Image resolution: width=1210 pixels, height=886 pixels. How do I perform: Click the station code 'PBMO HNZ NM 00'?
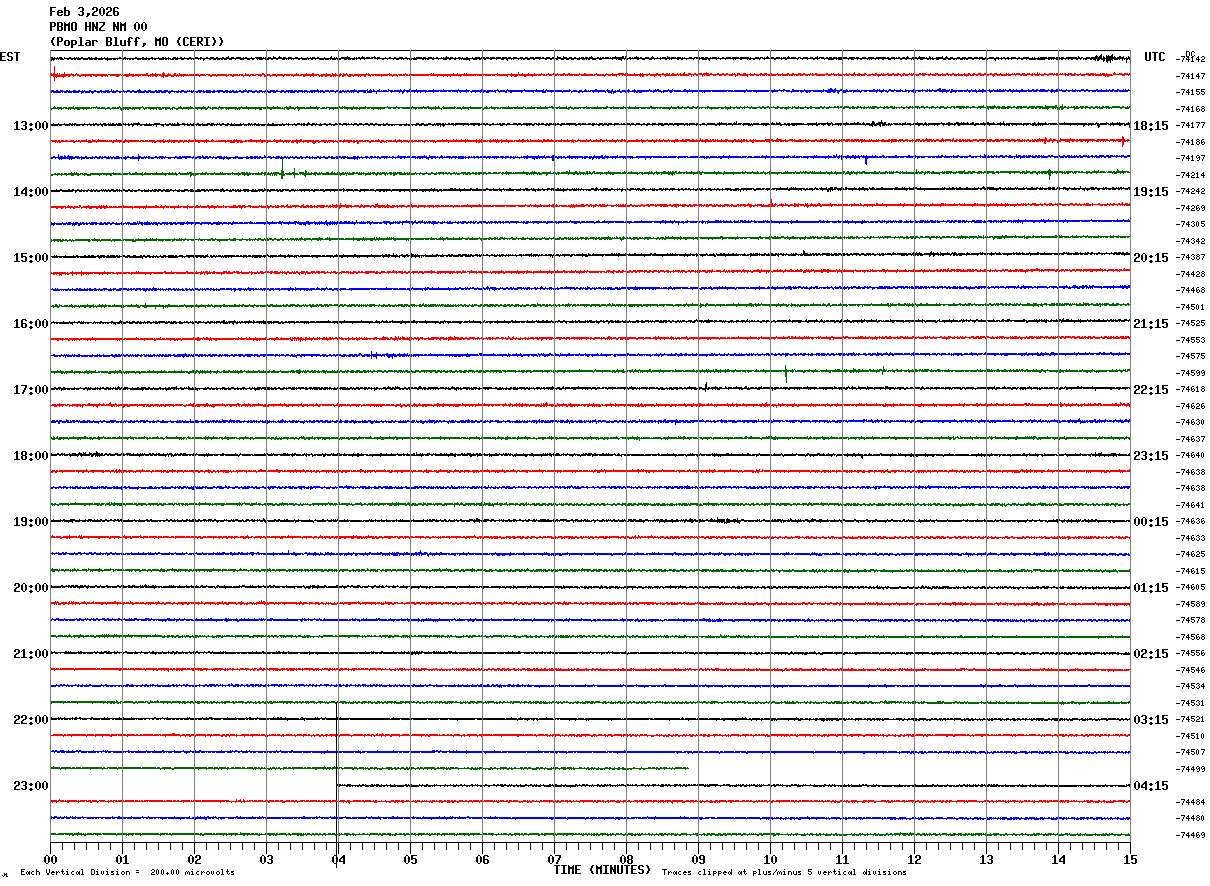click(98, 27)
